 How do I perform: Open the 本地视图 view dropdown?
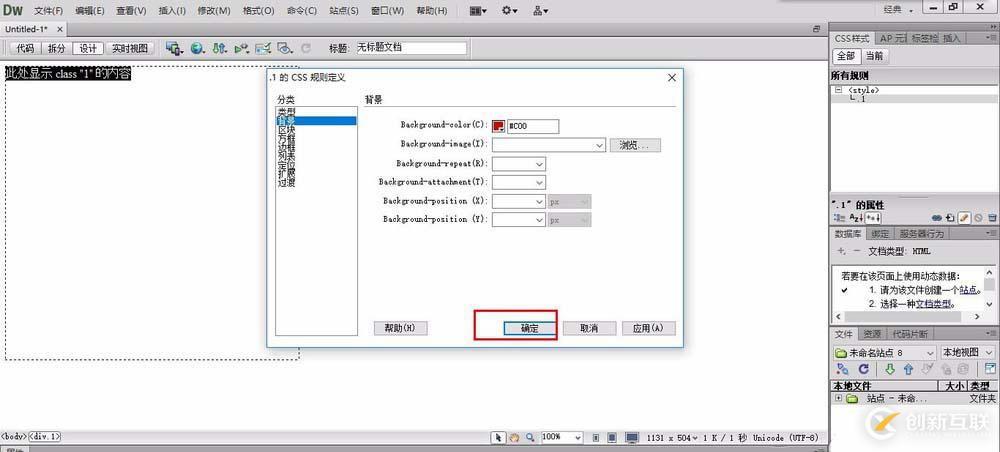967,353
